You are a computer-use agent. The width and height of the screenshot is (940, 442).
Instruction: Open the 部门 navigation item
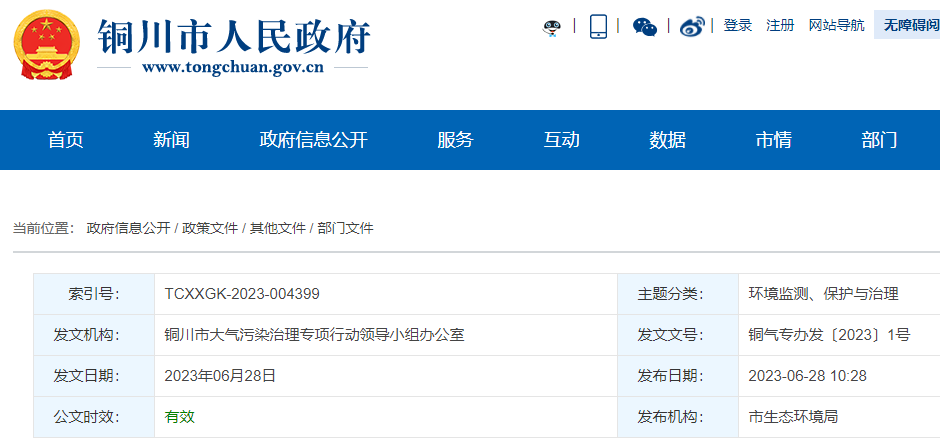[x=879, y=140]
